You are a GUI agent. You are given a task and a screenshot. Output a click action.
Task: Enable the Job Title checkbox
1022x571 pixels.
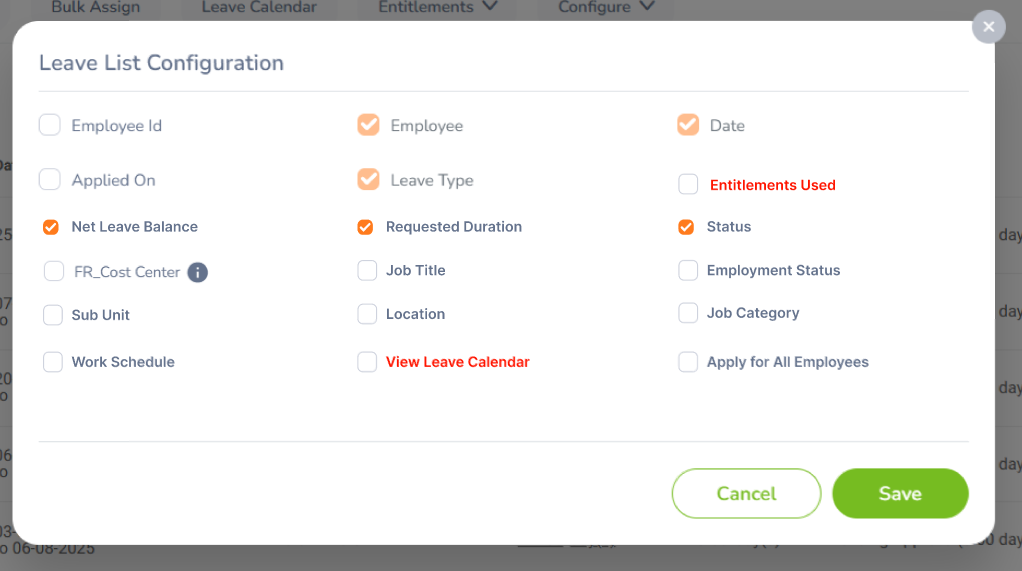point(367,271)
